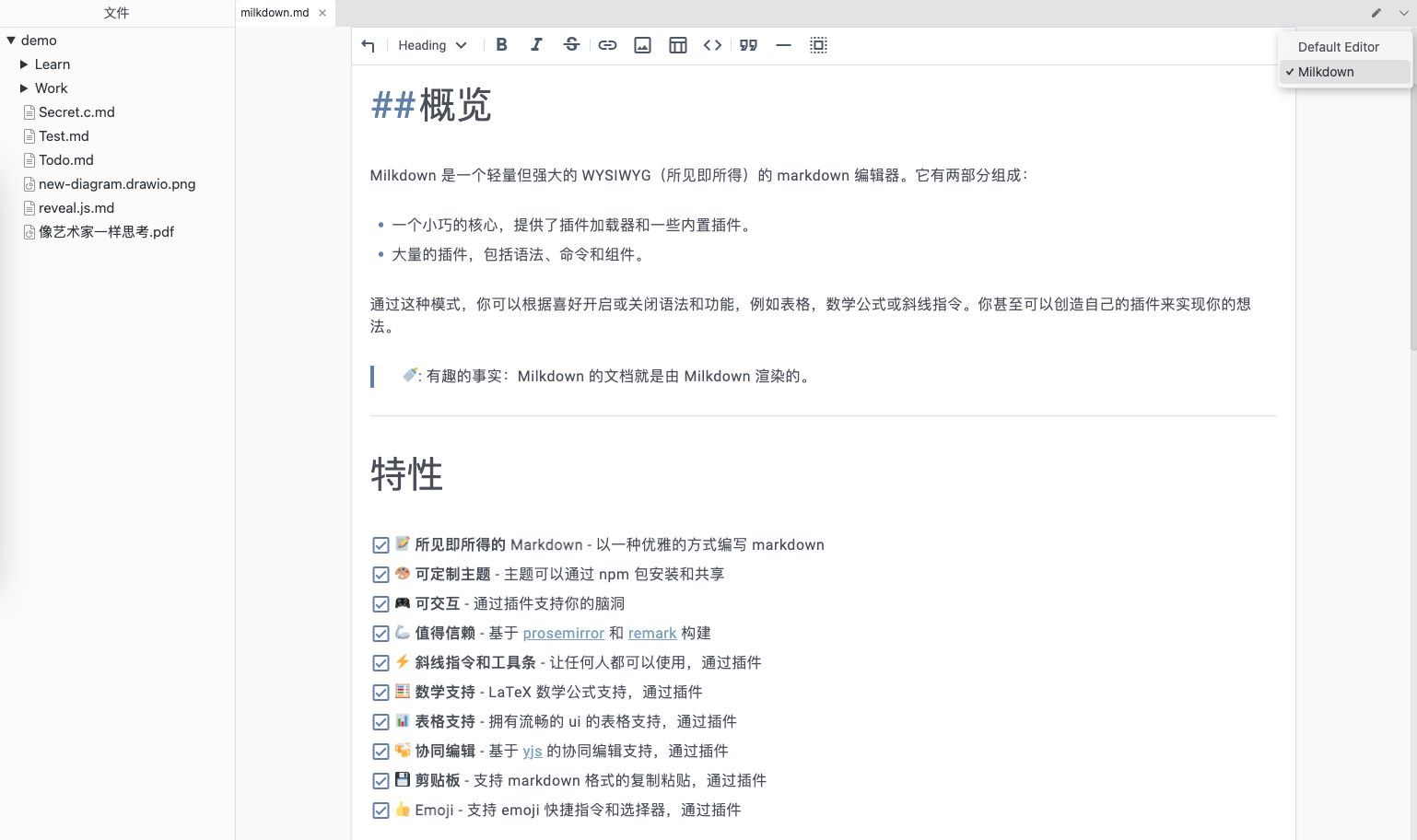Image resolution: width=1417 pixels, height=840 pixels.
Task: Uncheck the 表格支持 task item
Action: [381, 722]
